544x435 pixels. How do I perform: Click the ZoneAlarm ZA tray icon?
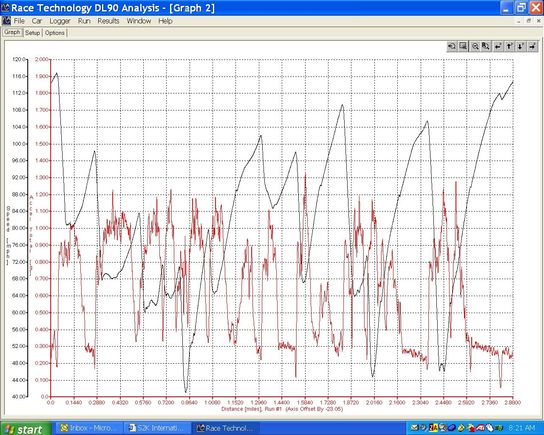(433, 428)
